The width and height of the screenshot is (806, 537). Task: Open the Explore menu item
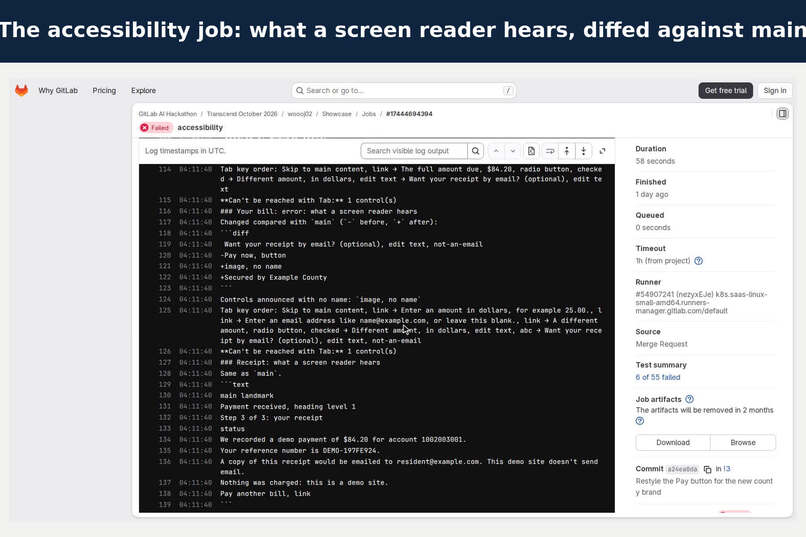coord(143,90)
